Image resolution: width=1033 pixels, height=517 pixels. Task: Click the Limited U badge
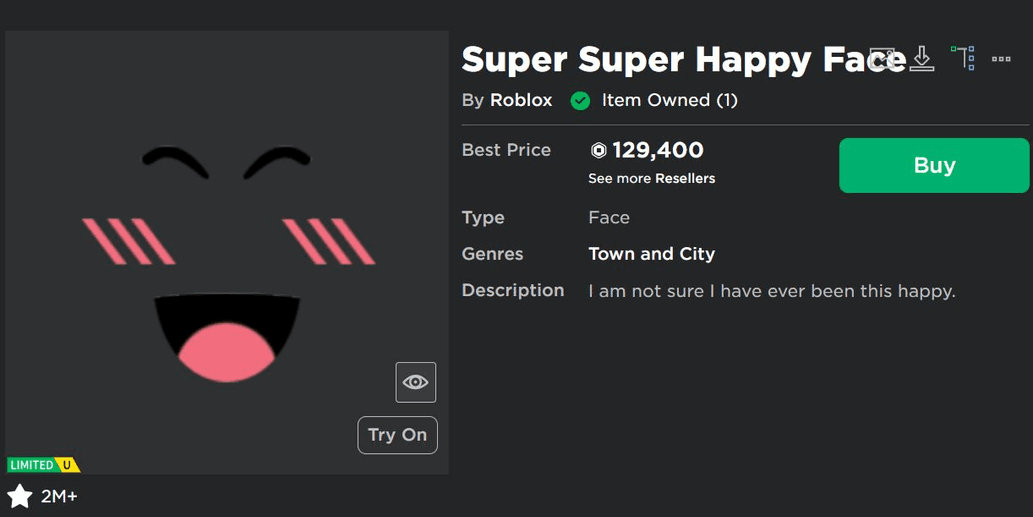(x=43, y=465)
